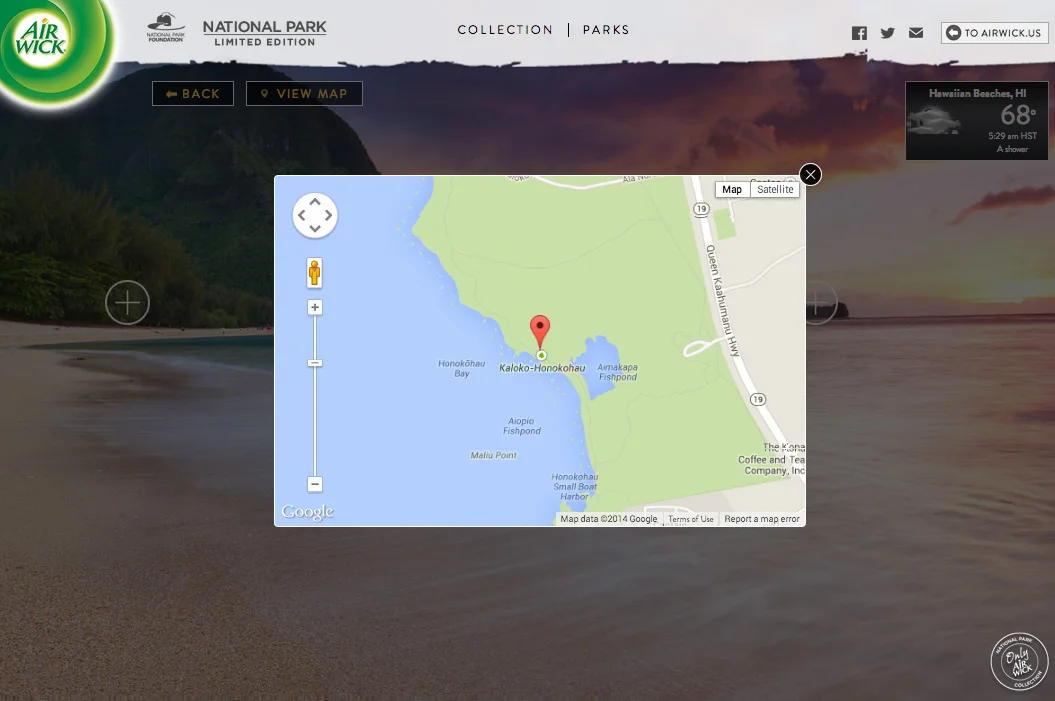Viewport: 1055px width, 701px height.
Task: Click the Kaloko-Honokohau park marker icon
Action: pos(541,355)
